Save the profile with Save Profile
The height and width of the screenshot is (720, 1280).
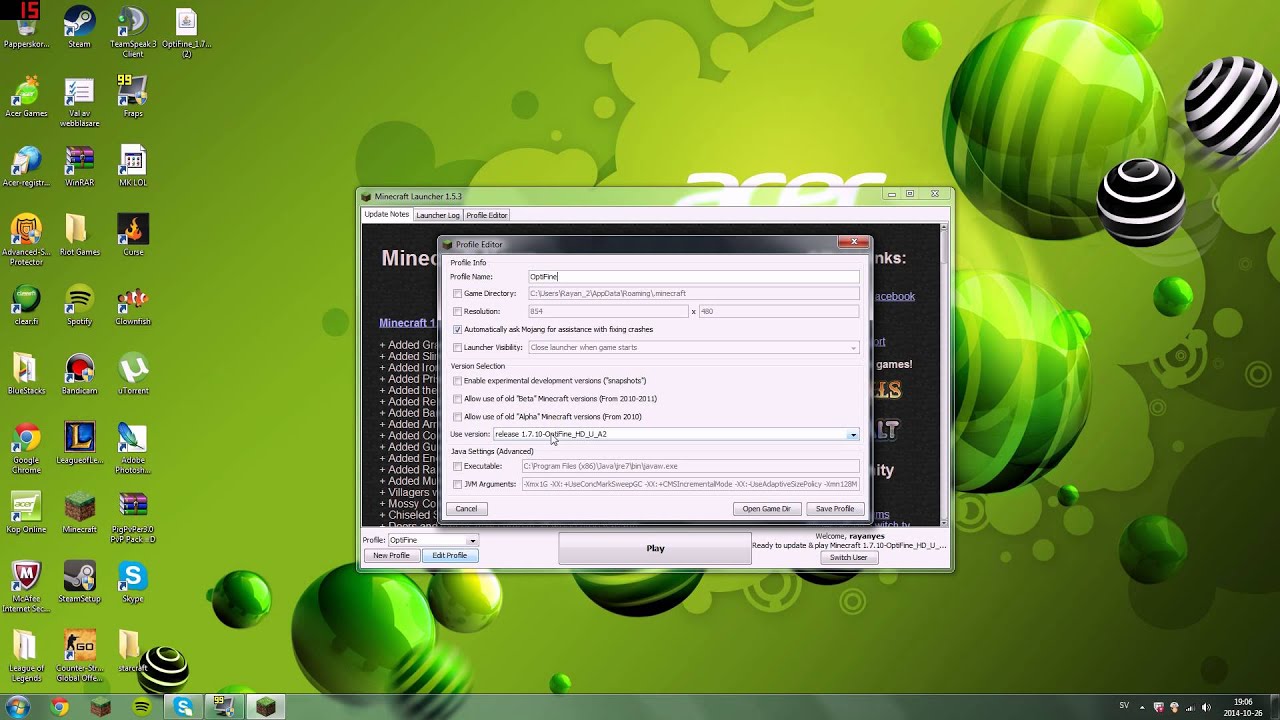(x=835, y=509)
